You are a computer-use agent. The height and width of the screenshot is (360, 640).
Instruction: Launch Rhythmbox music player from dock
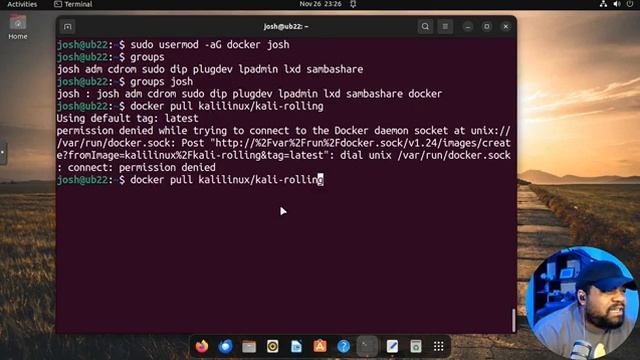[273, 346]
